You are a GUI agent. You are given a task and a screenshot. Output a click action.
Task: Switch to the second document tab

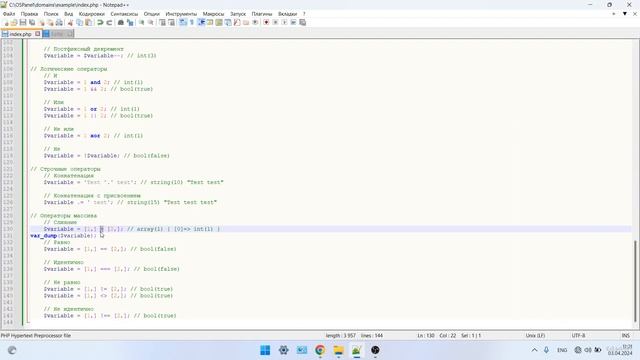point(58,34)
